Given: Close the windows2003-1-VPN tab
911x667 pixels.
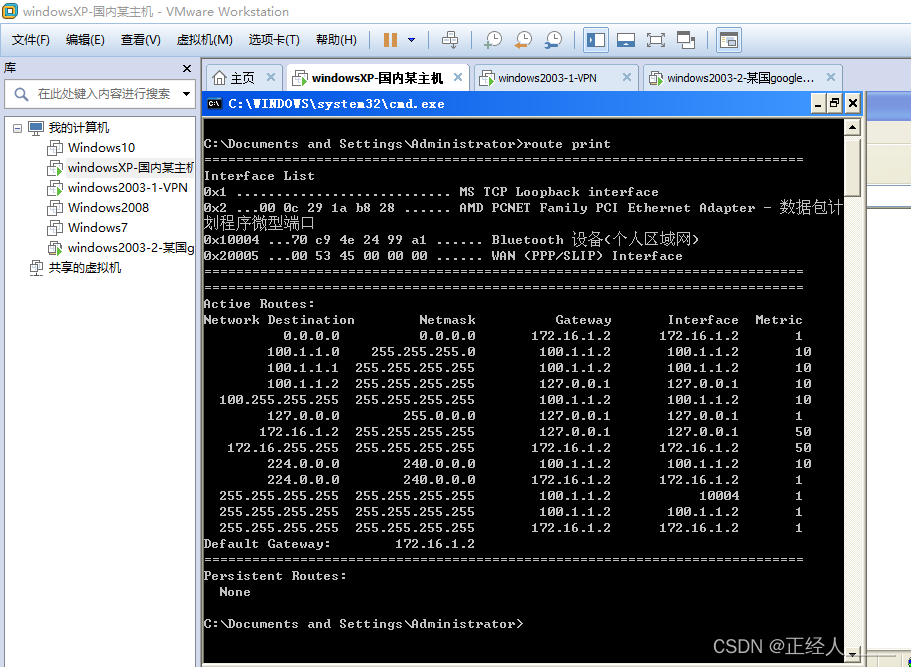Looking at the screenshot, I should point(627,77).
